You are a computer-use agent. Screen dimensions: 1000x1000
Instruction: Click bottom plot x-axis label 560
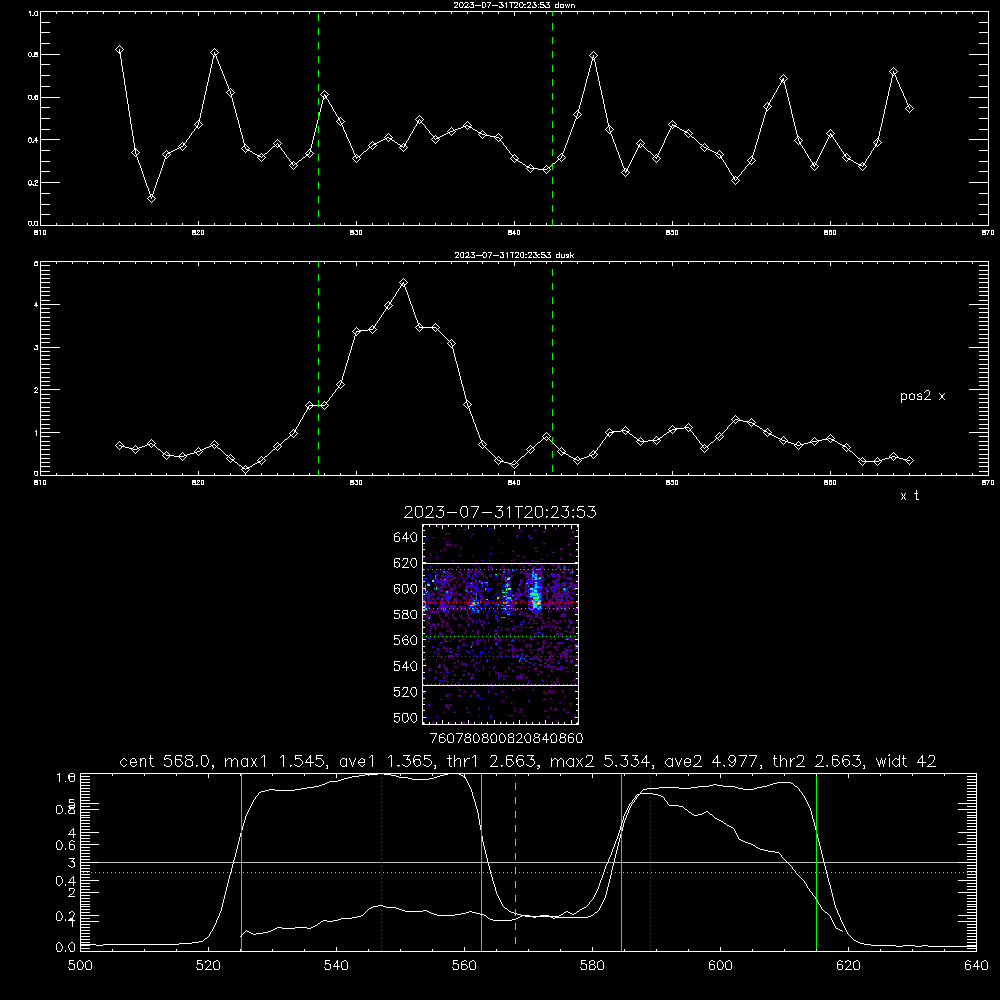coord(464,966)
